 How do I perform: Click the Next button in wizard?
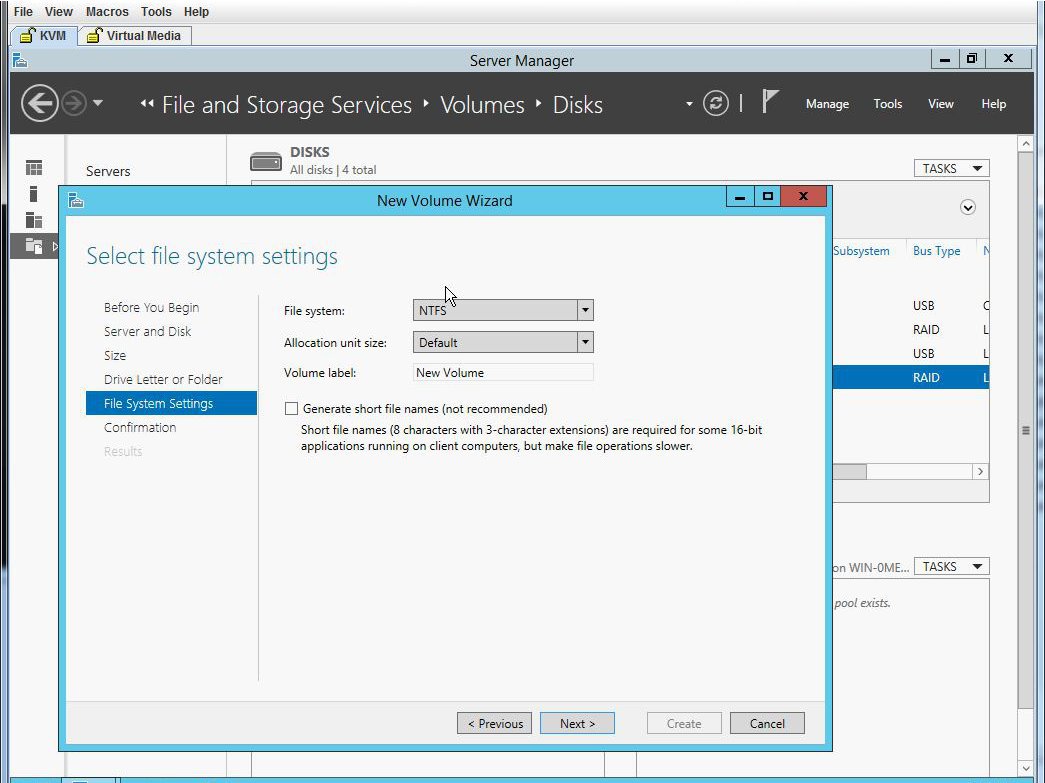[577, 724]
